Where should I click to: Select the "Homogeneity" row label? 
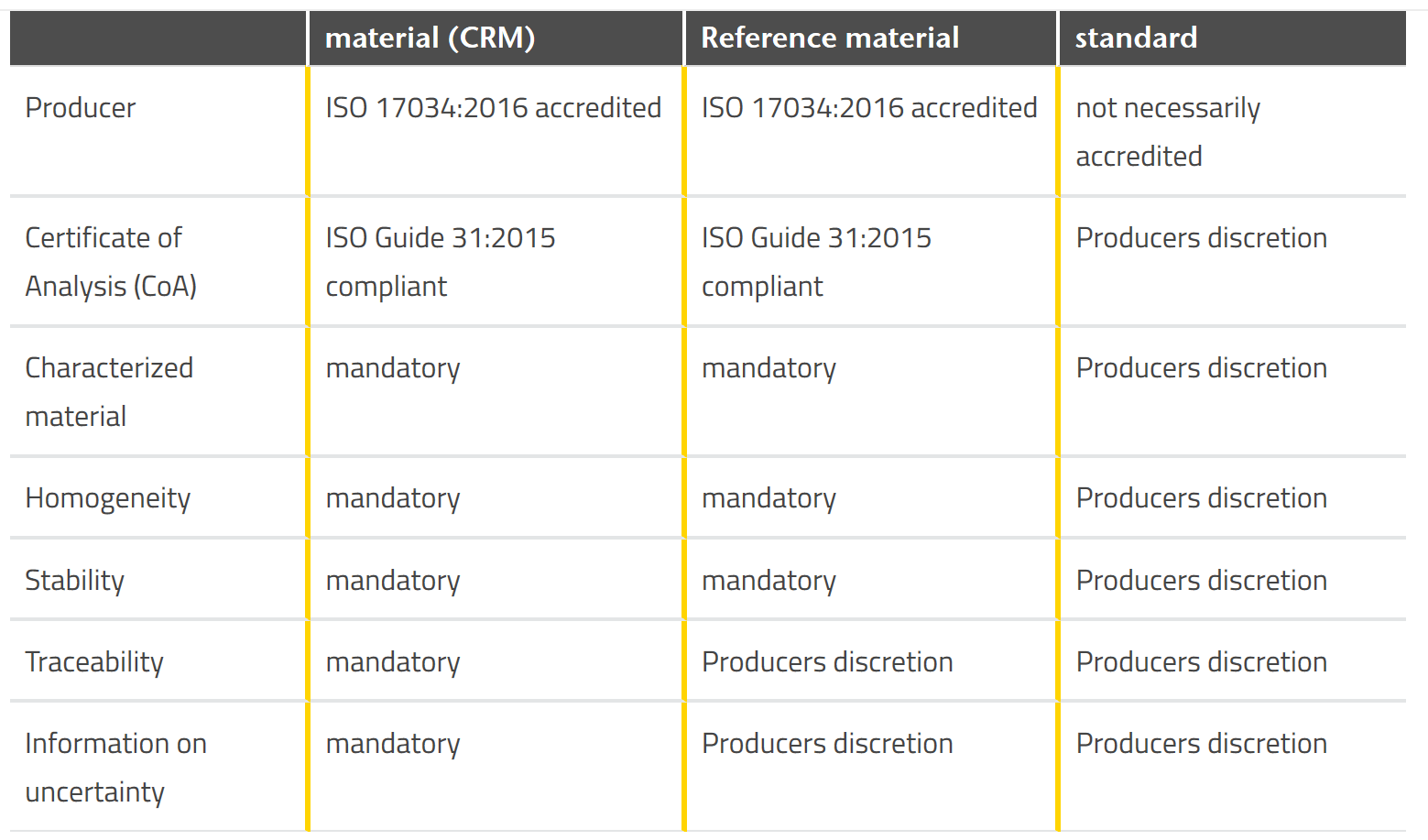tap(108, 498)
